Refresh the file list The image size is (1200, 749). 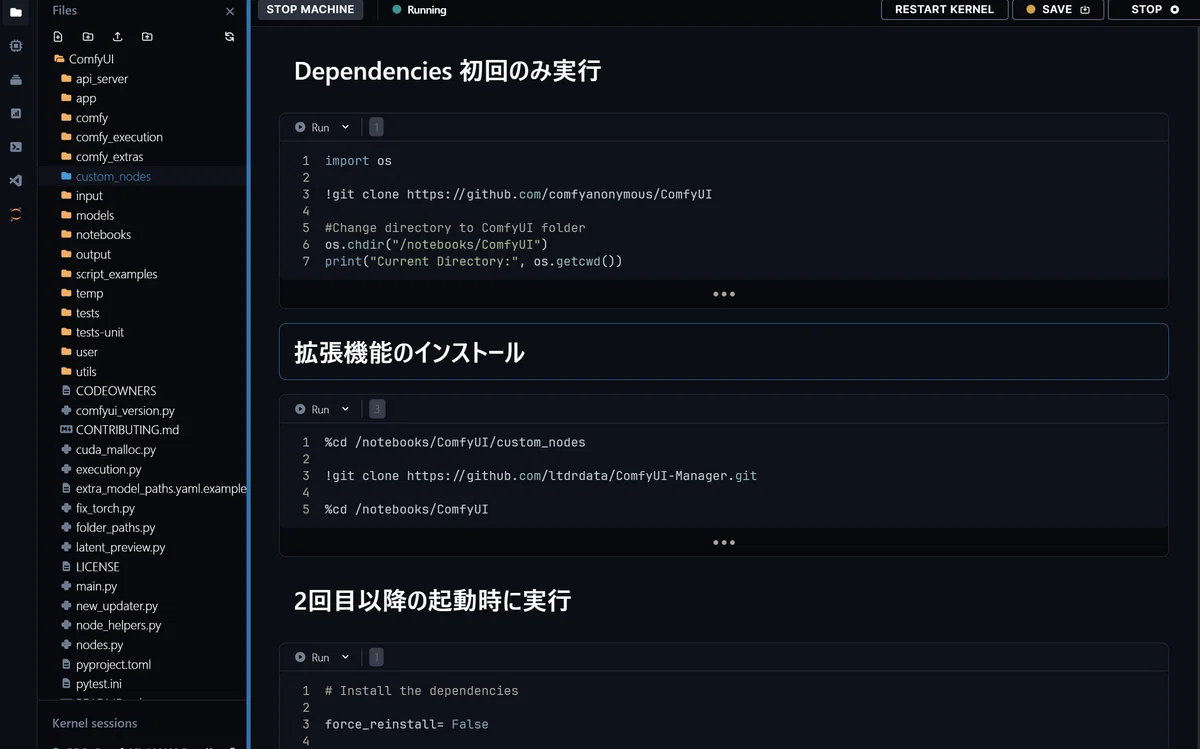pyautogui.click(x=229, y=37)
